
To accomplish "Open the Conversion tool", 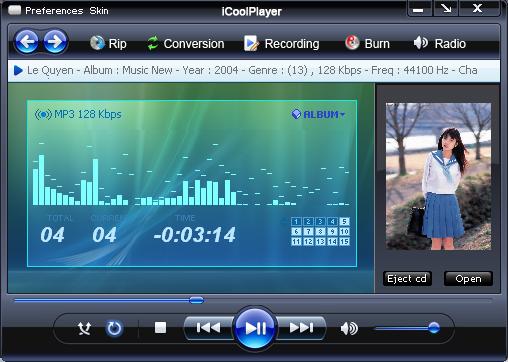I will click(186, 44).
